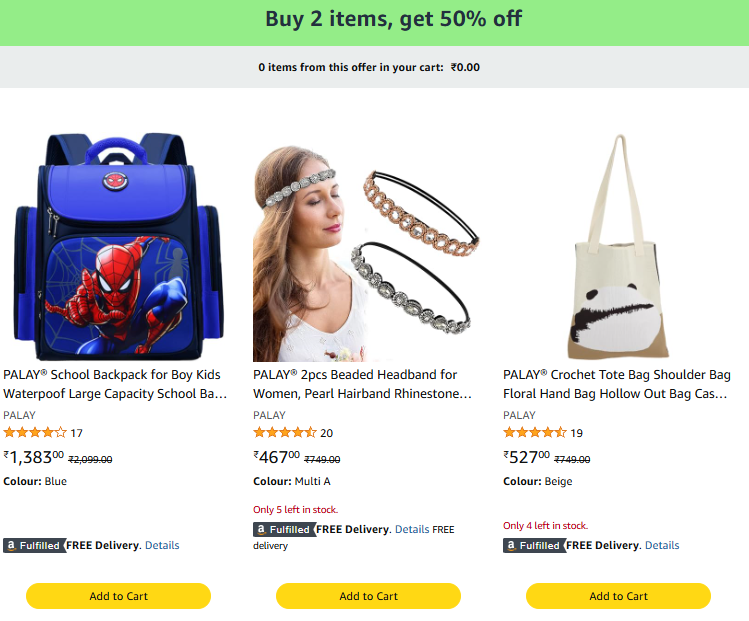Open the tote bag's 19 reviews count
The width and height of the screenshot is (749, 621).
tap(577, 433)
